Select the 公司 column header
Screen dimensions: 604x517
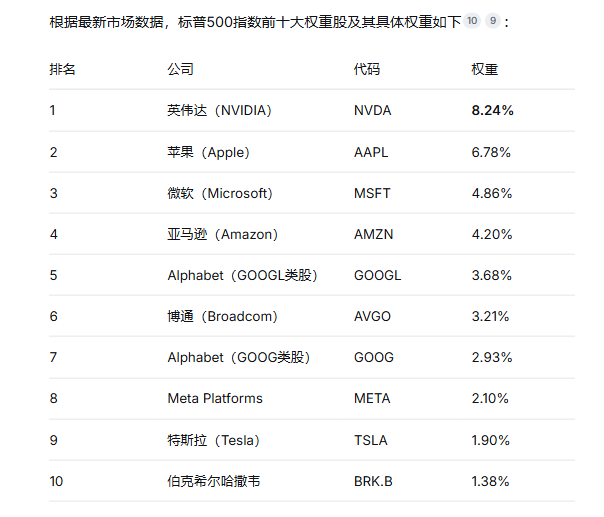[180, 69]
